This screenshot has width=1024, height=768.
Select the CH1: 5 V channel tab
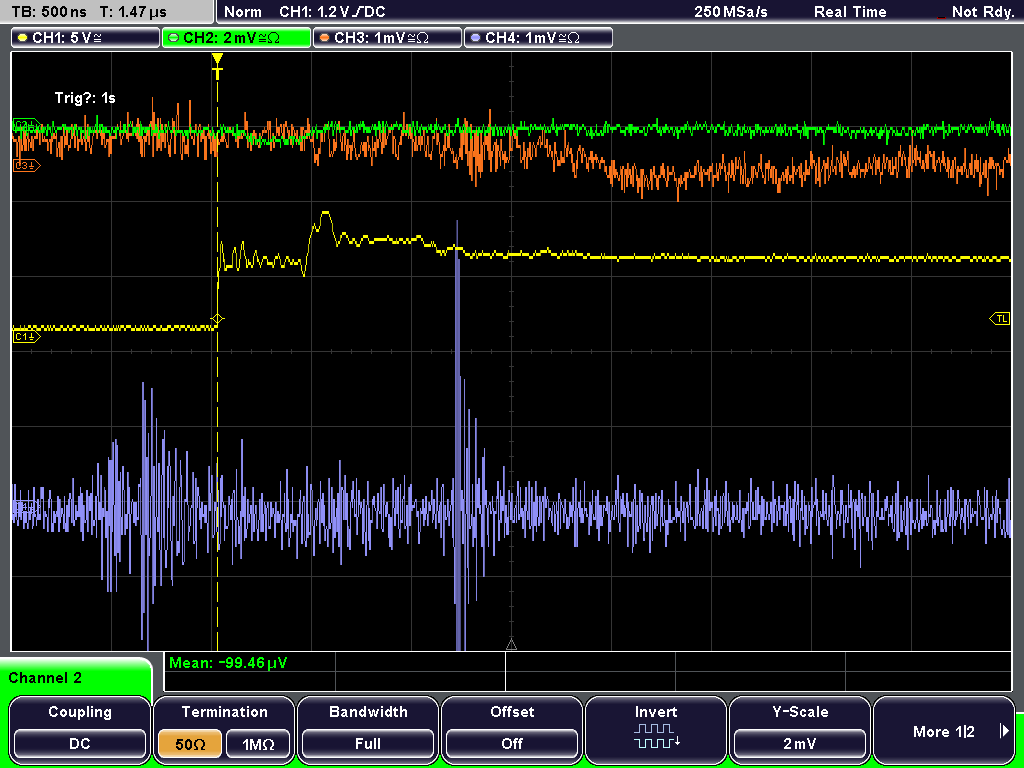click(86, 37)
